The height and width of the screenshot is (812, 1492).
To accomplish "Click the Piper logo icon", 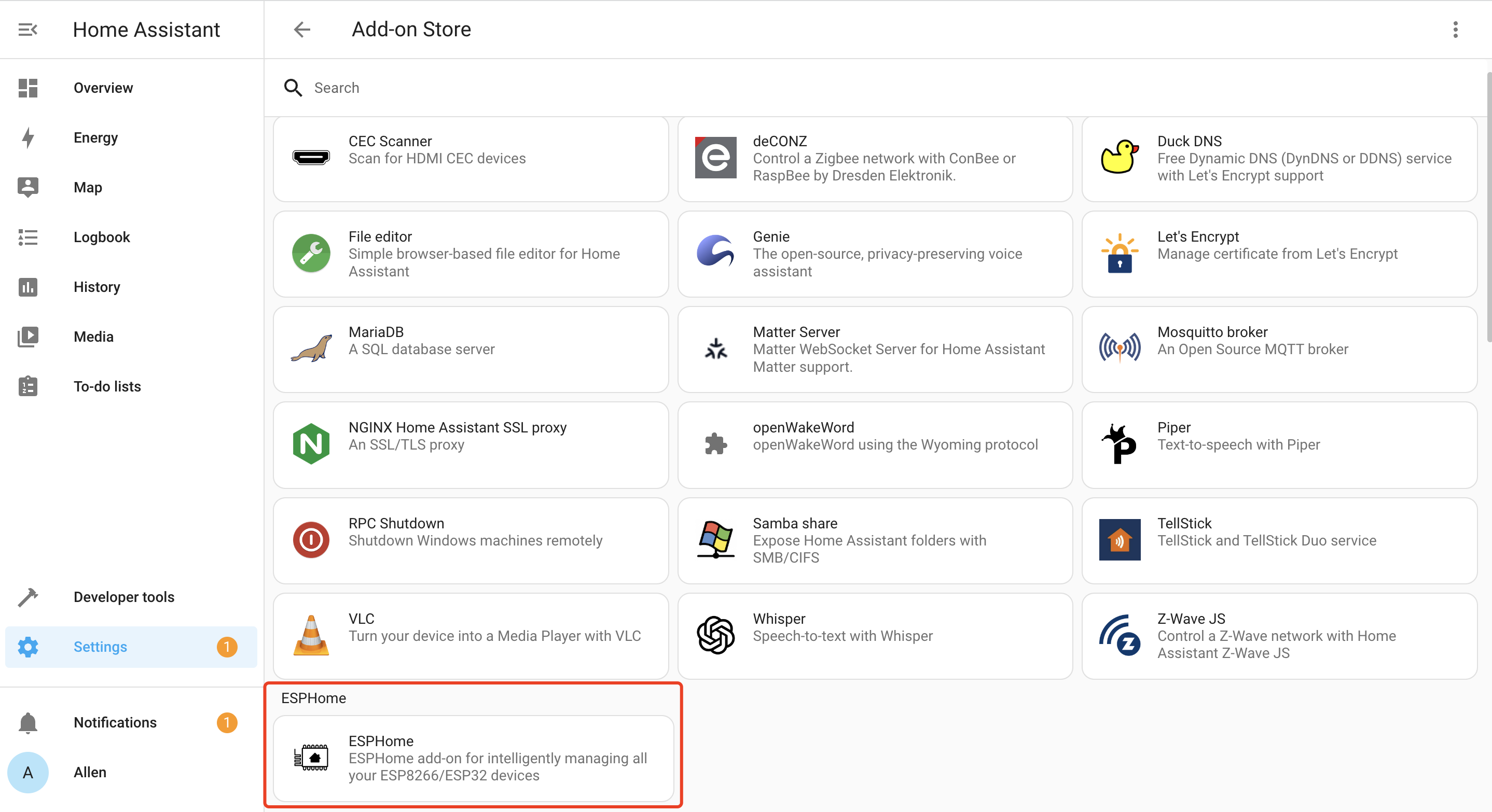I will [x=1119, y=444].
